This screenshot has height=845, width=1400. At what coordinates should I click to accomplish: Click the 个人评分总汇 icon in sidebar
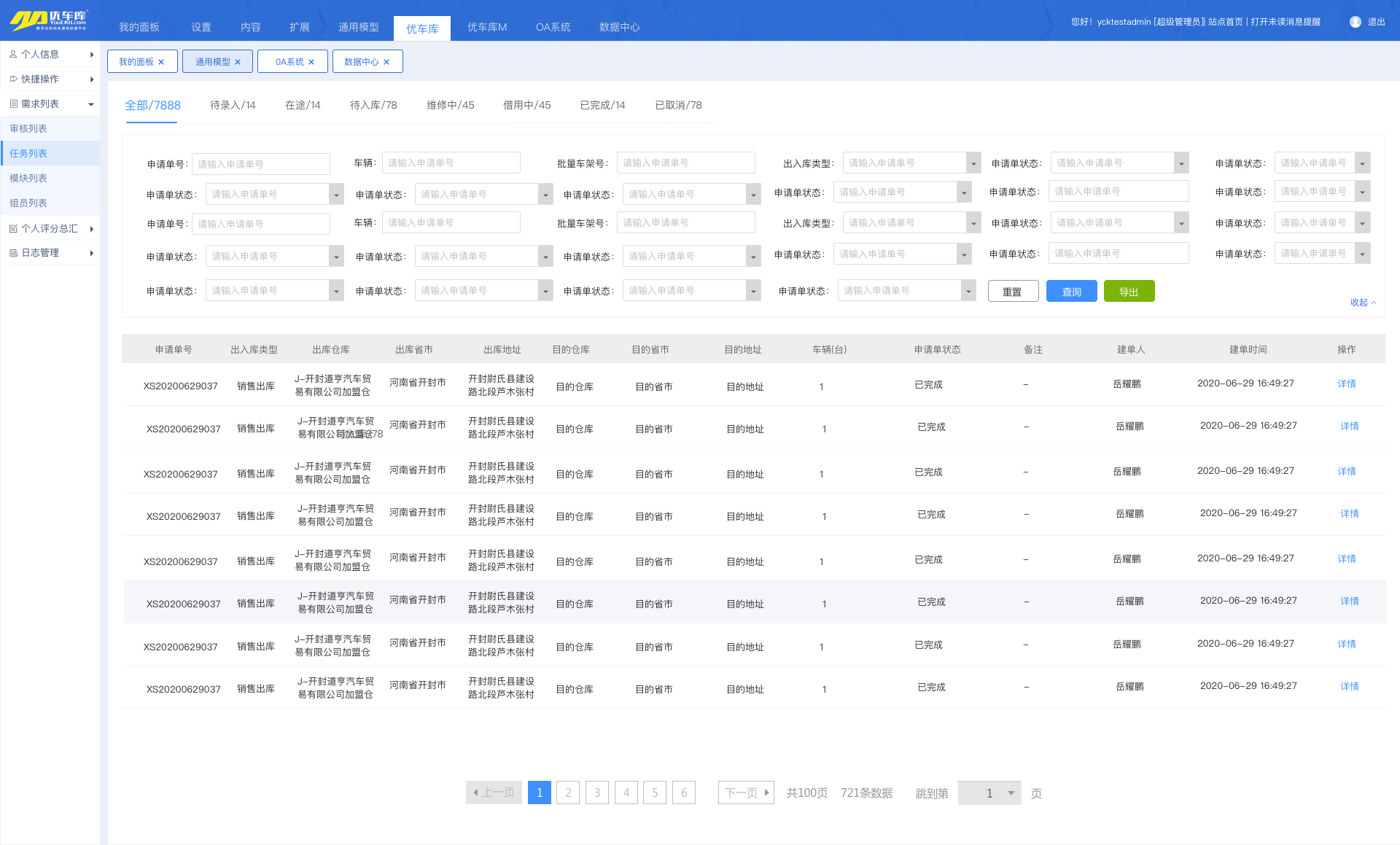(x=13, y=228)
